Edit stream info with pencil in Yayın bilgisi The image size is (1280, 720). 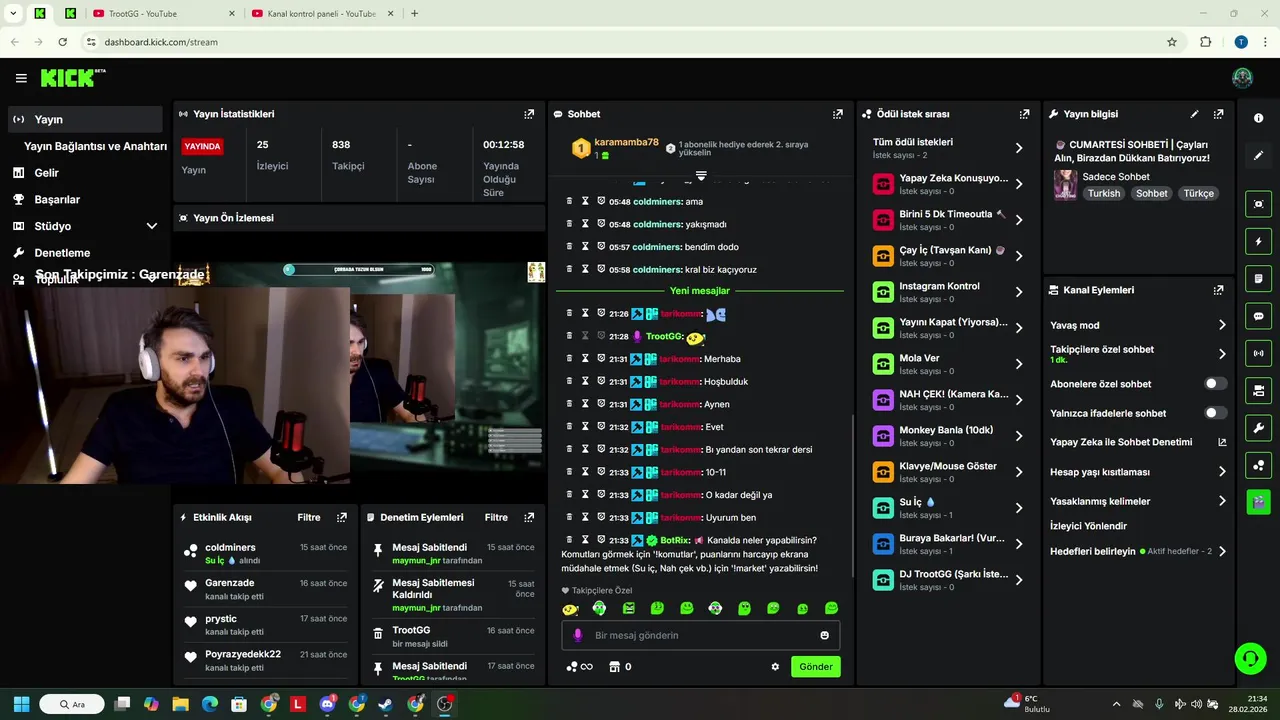[1194, 114]
